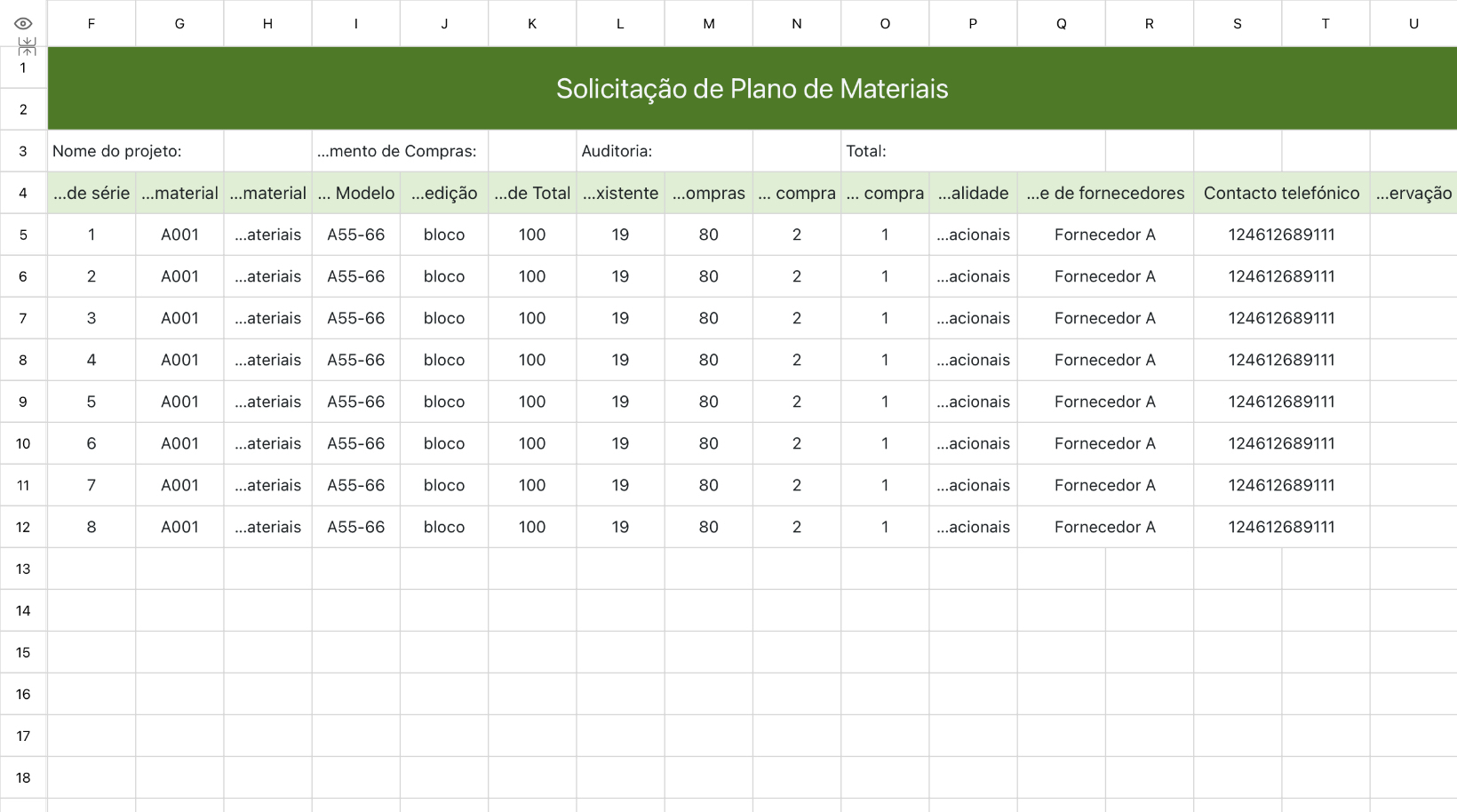Screen dimensions: 1457x812
Task: Select column T header
Action: 1326,24
